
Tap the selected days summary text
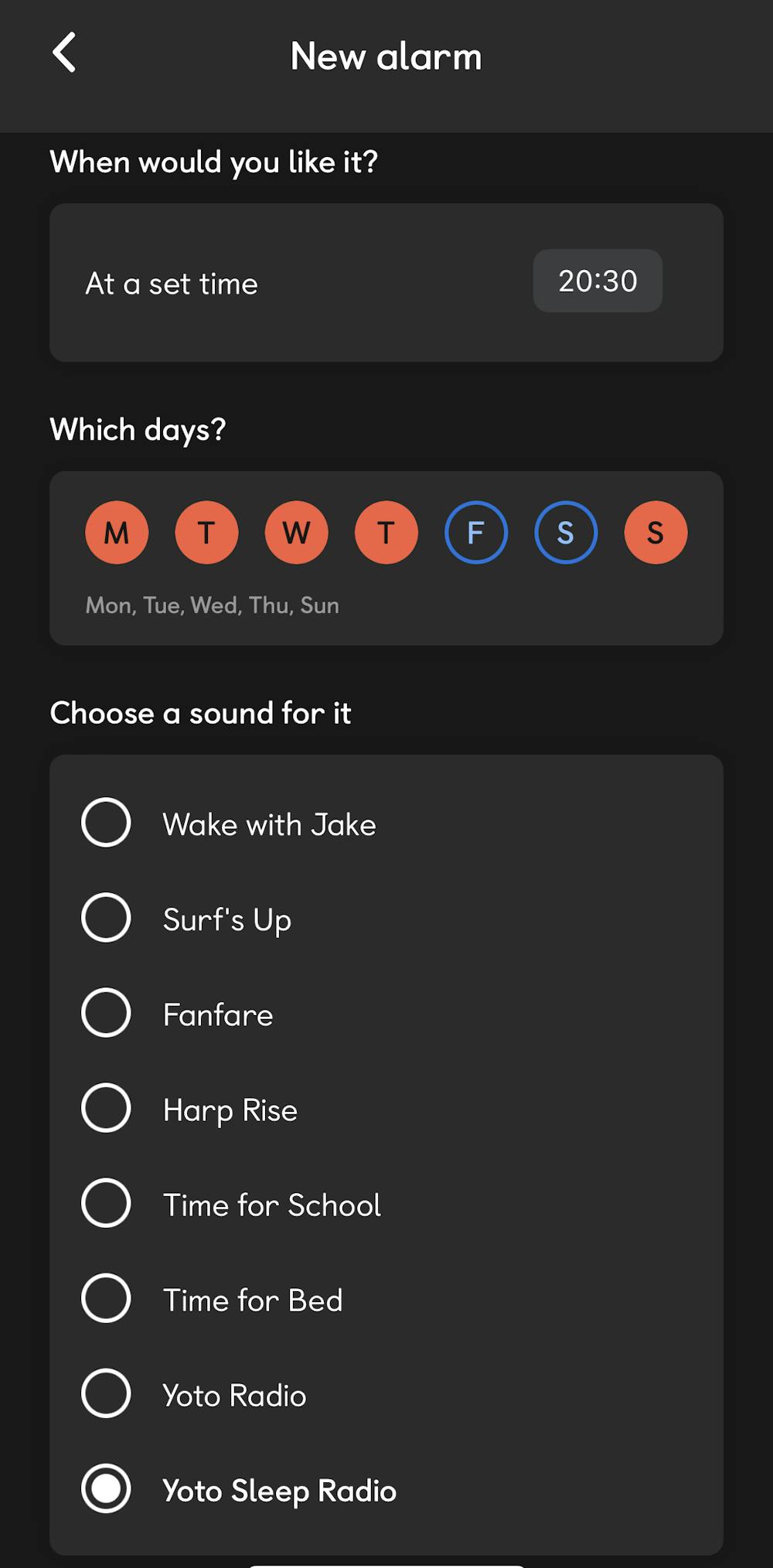click(x=212, y=605)
